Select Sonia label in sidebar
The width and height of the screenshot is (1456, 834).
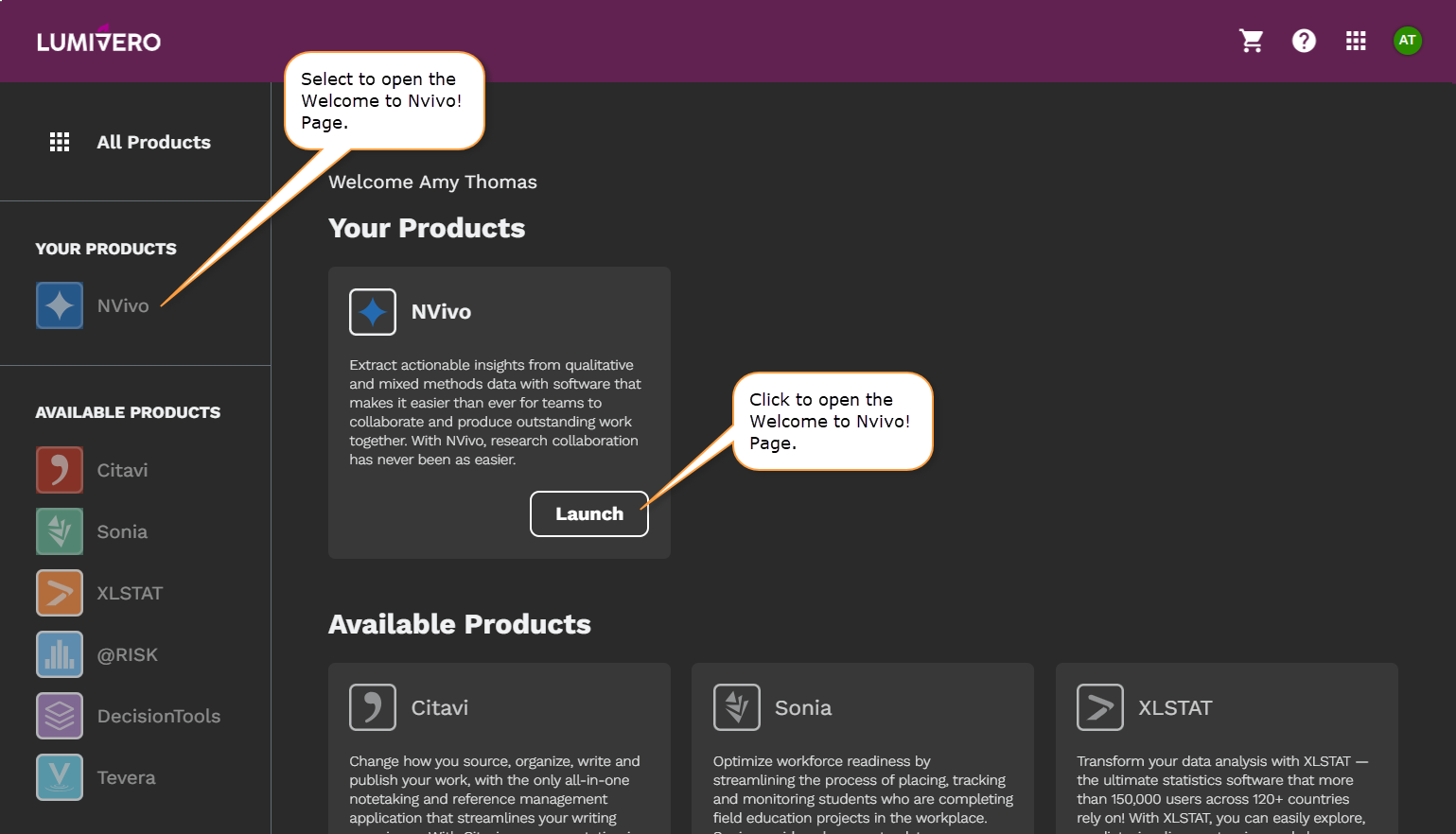[122, 531]
